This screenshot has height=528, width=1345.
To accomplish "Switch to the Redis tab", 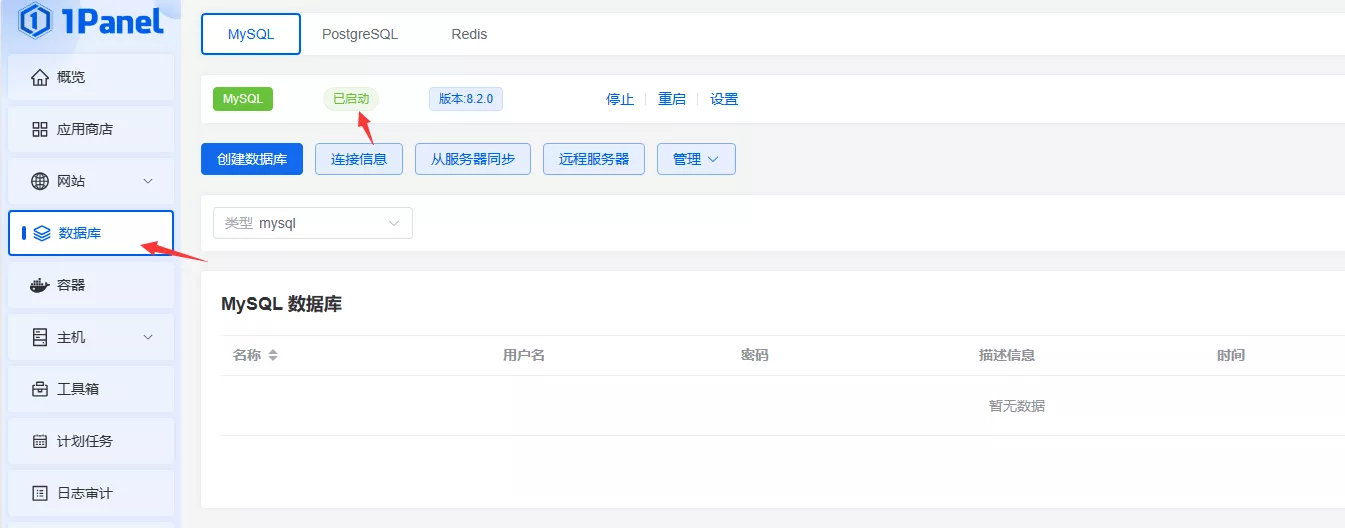I will point(469,34).
